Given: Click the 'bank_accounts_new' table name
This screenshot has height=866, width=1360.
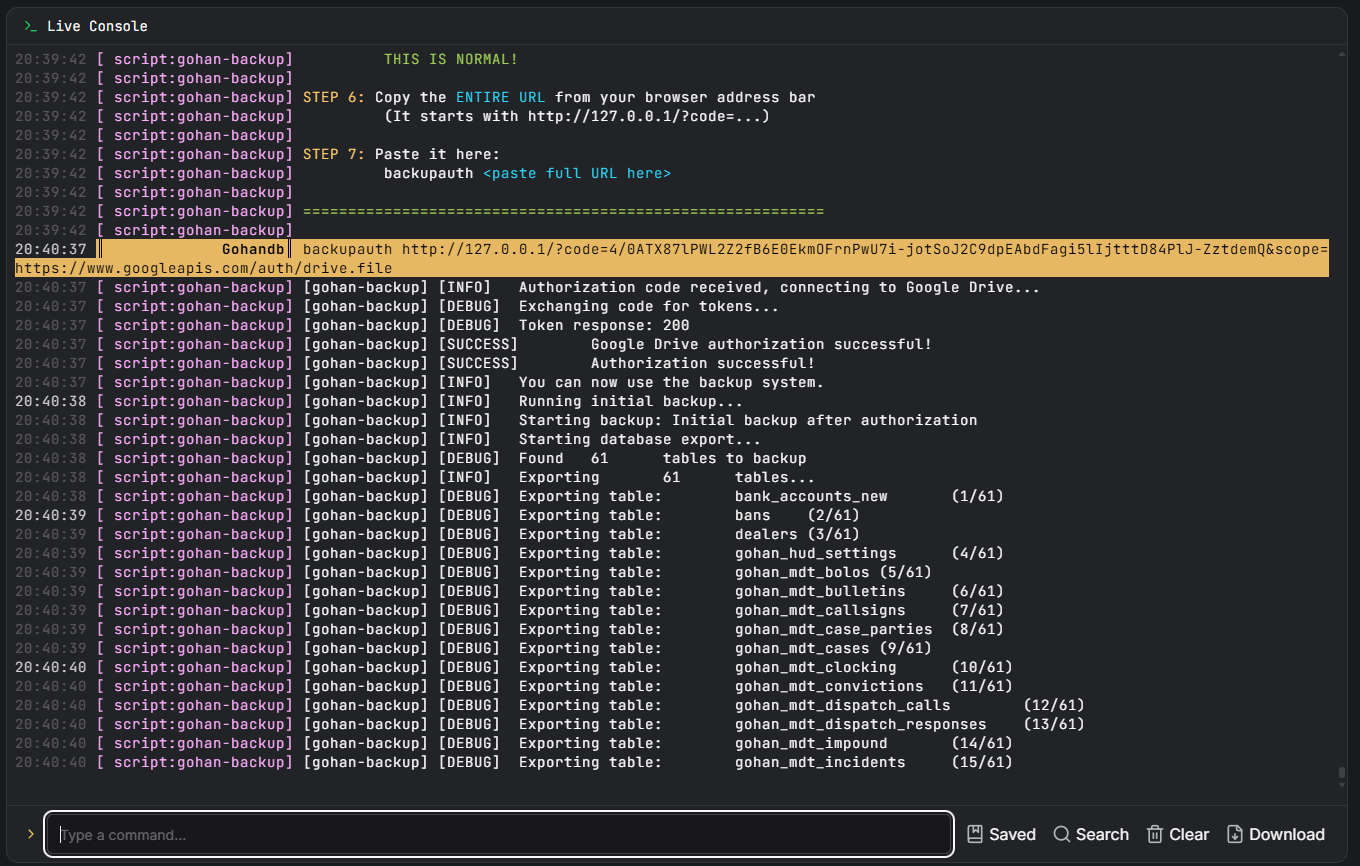Looking at the screenshot, I should click(811, 496).
